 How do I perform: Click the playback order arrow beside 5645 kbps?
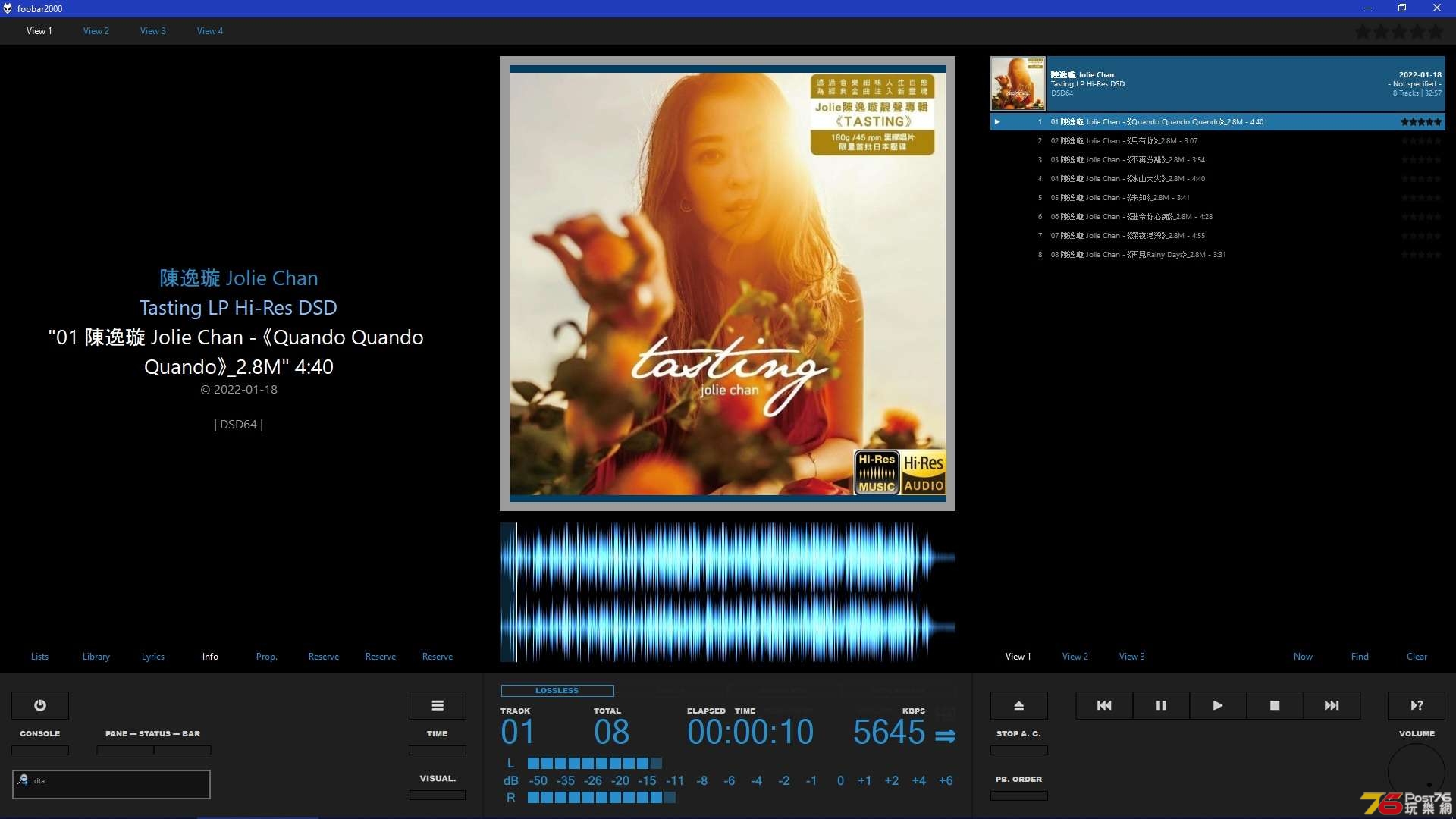[x=946, y=736]
